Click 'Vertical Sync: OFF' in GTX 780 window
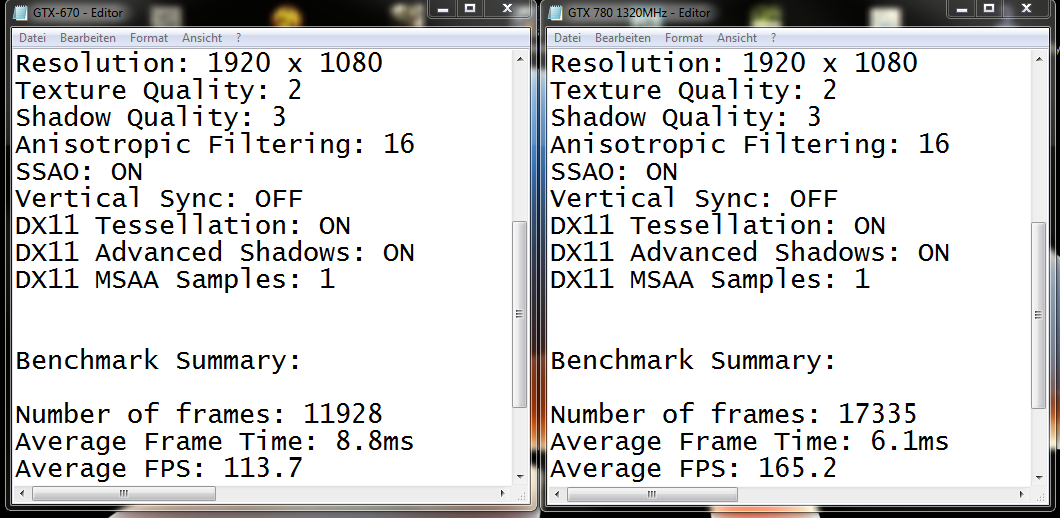The image size is (1060, 518). [x=694, y=199]
